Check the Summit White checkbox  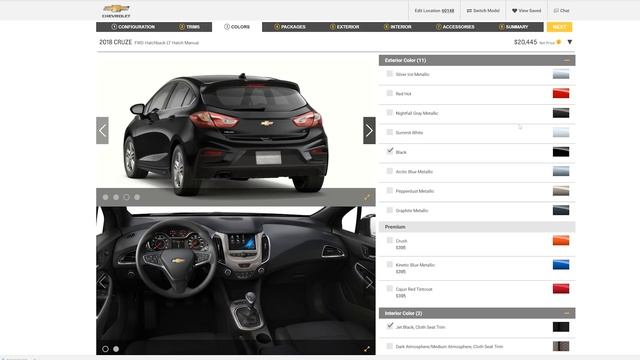coord(390,132)
